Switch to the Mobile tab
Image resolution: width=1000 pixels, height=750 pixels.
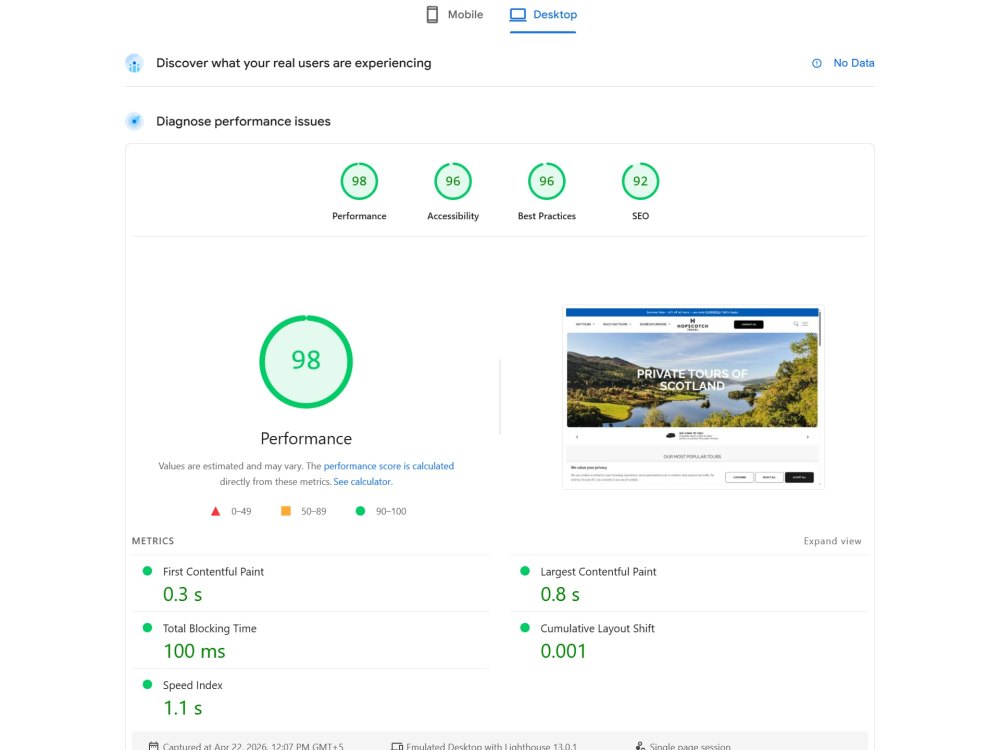455,15
